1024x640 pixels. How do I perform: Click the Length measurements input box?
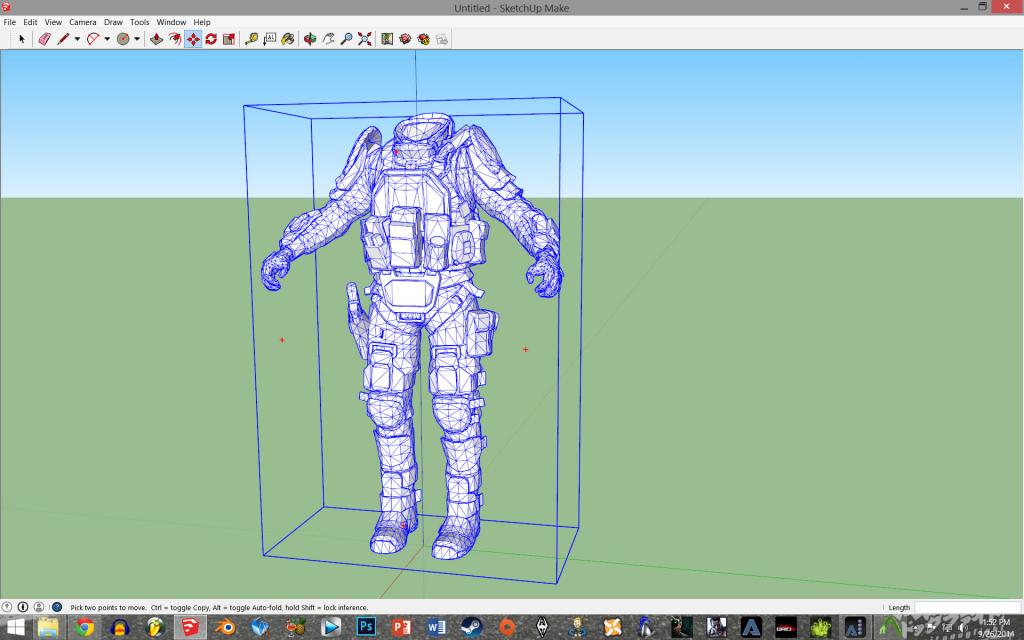pos(968,607)
